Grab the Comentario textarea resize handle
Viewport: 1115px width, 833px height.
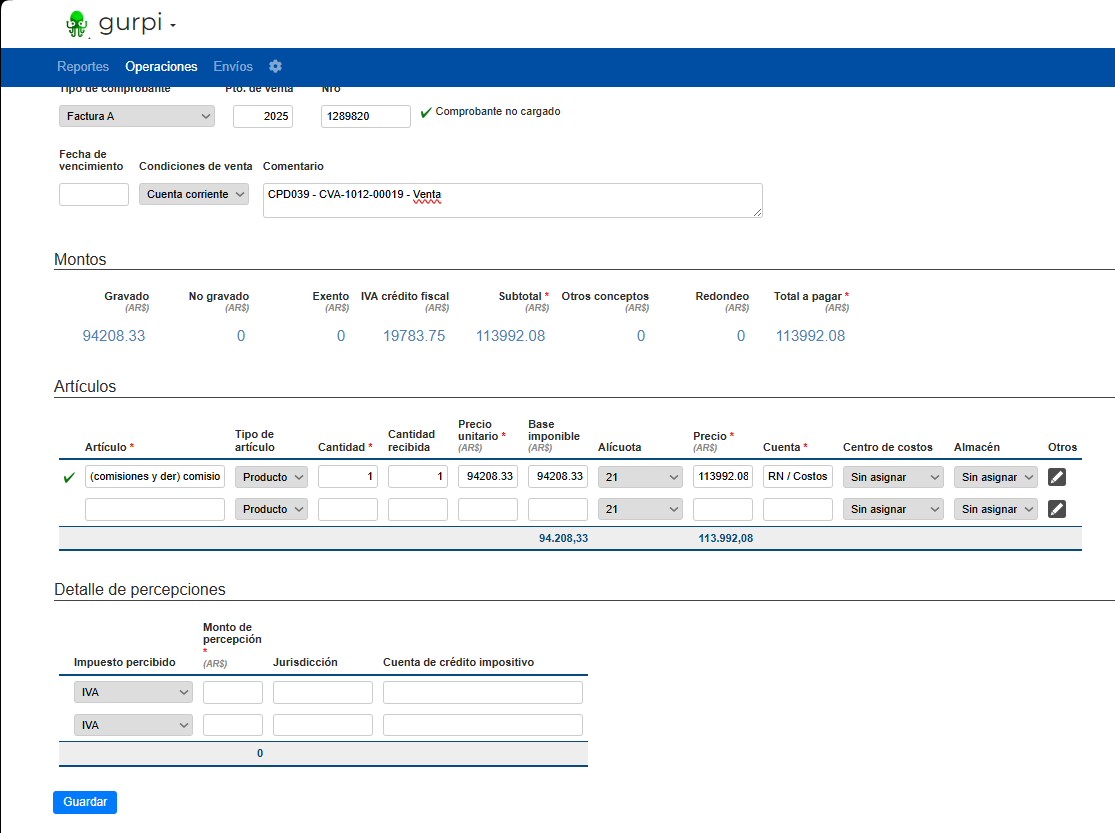pos(757,212)
